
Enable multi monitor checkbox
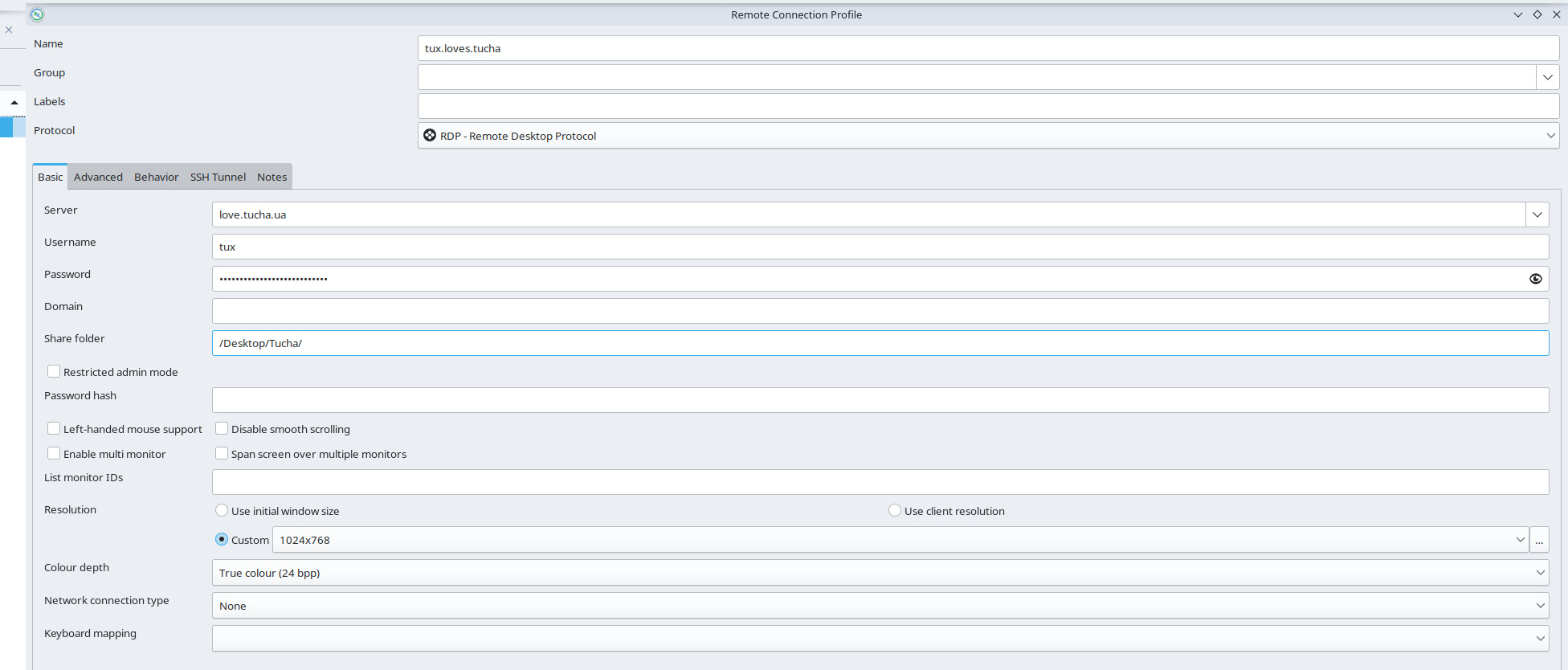(x=54, y=454)
